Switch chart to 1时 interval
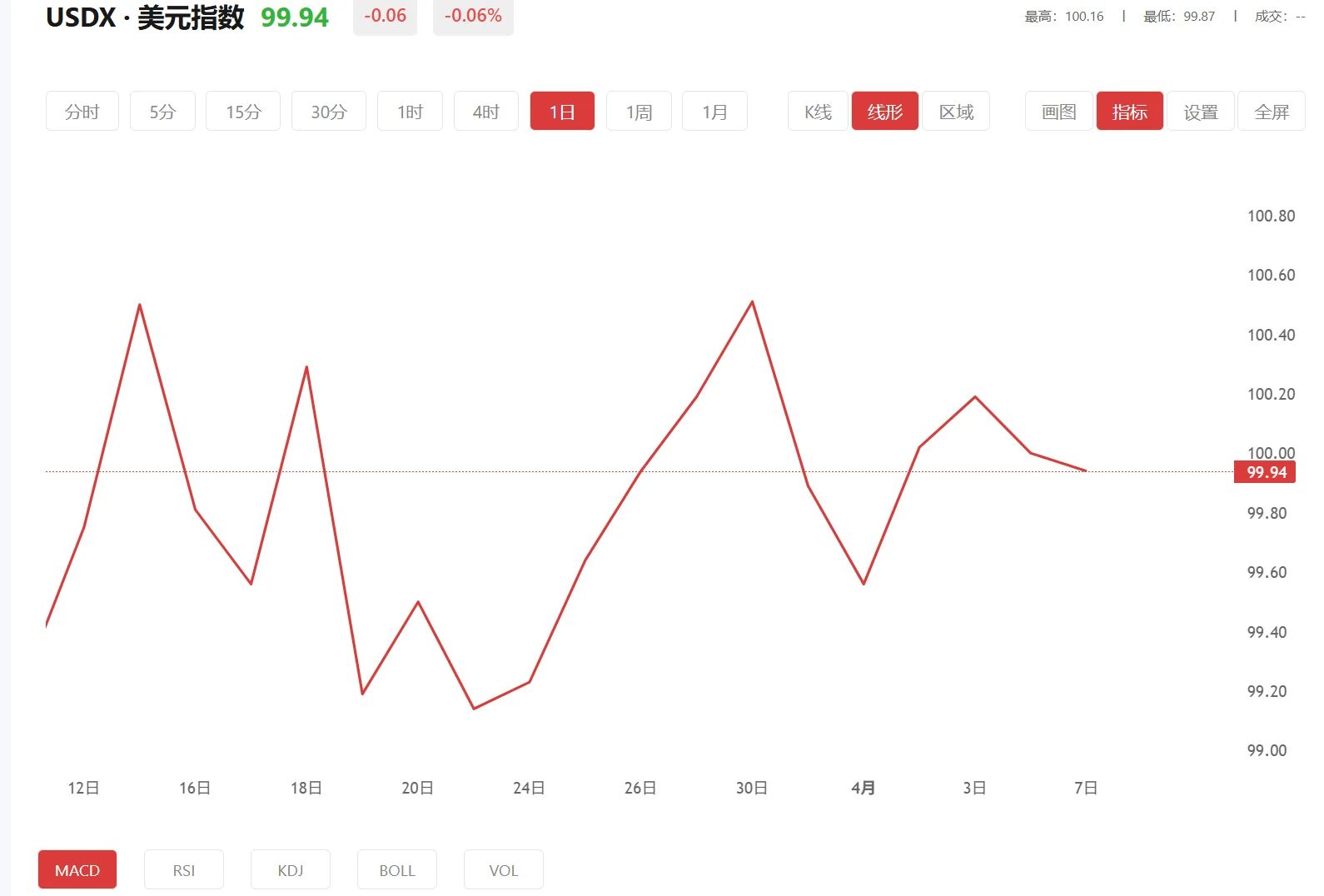This screenshot has width=1324, height=896. point(410,112)
